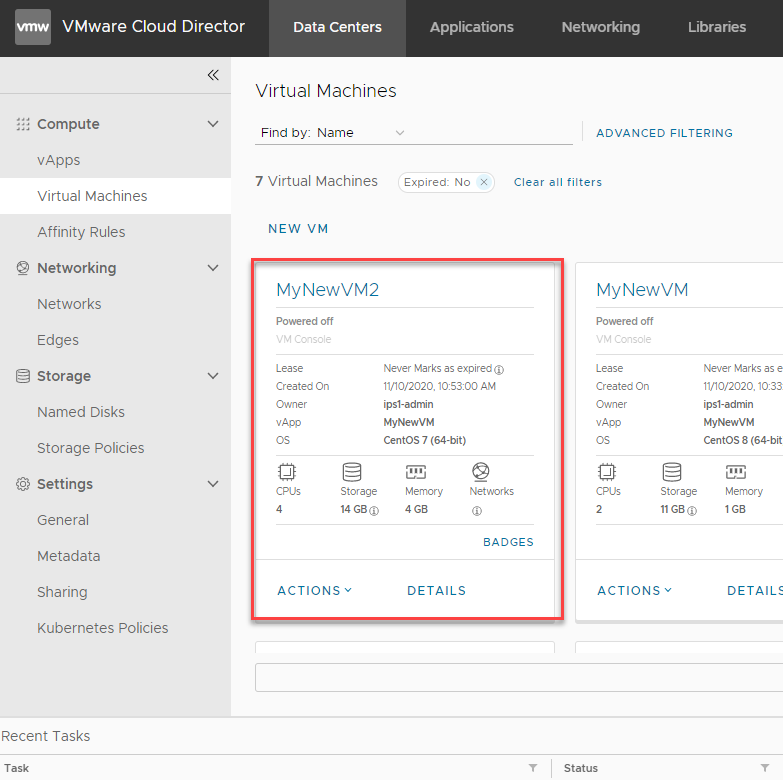Open Named Disks in the sidebar
This screenshot has width=783, height=780.
[x=81, y=412]
